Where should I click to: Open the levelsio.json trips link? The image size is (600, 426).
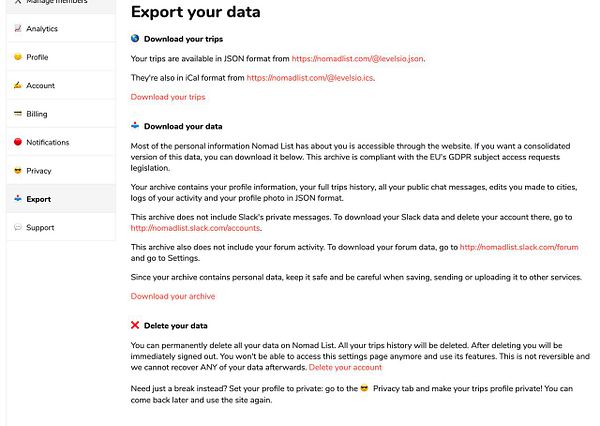coord(357,59)
